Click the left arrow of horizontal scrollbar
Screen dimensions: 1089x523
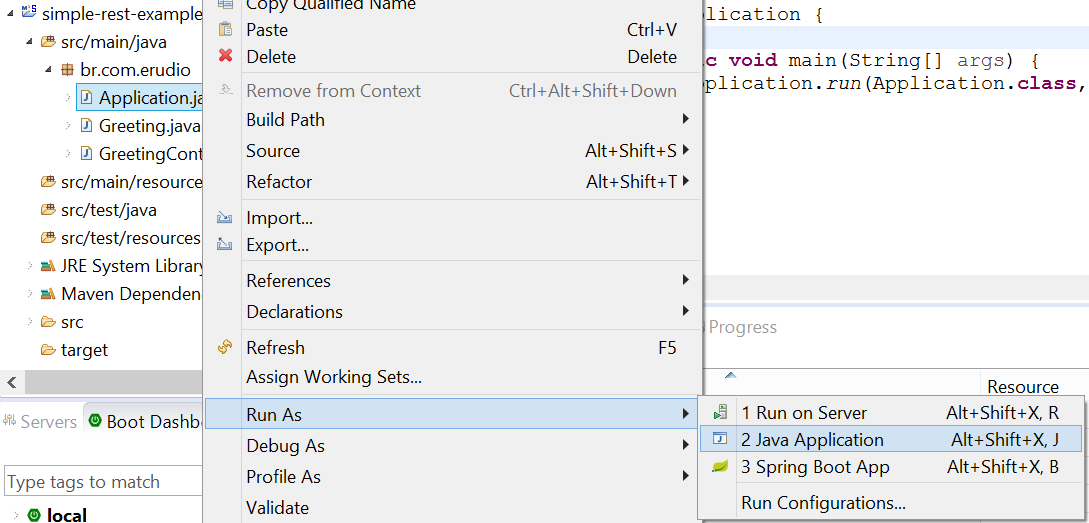pos(11,382)
